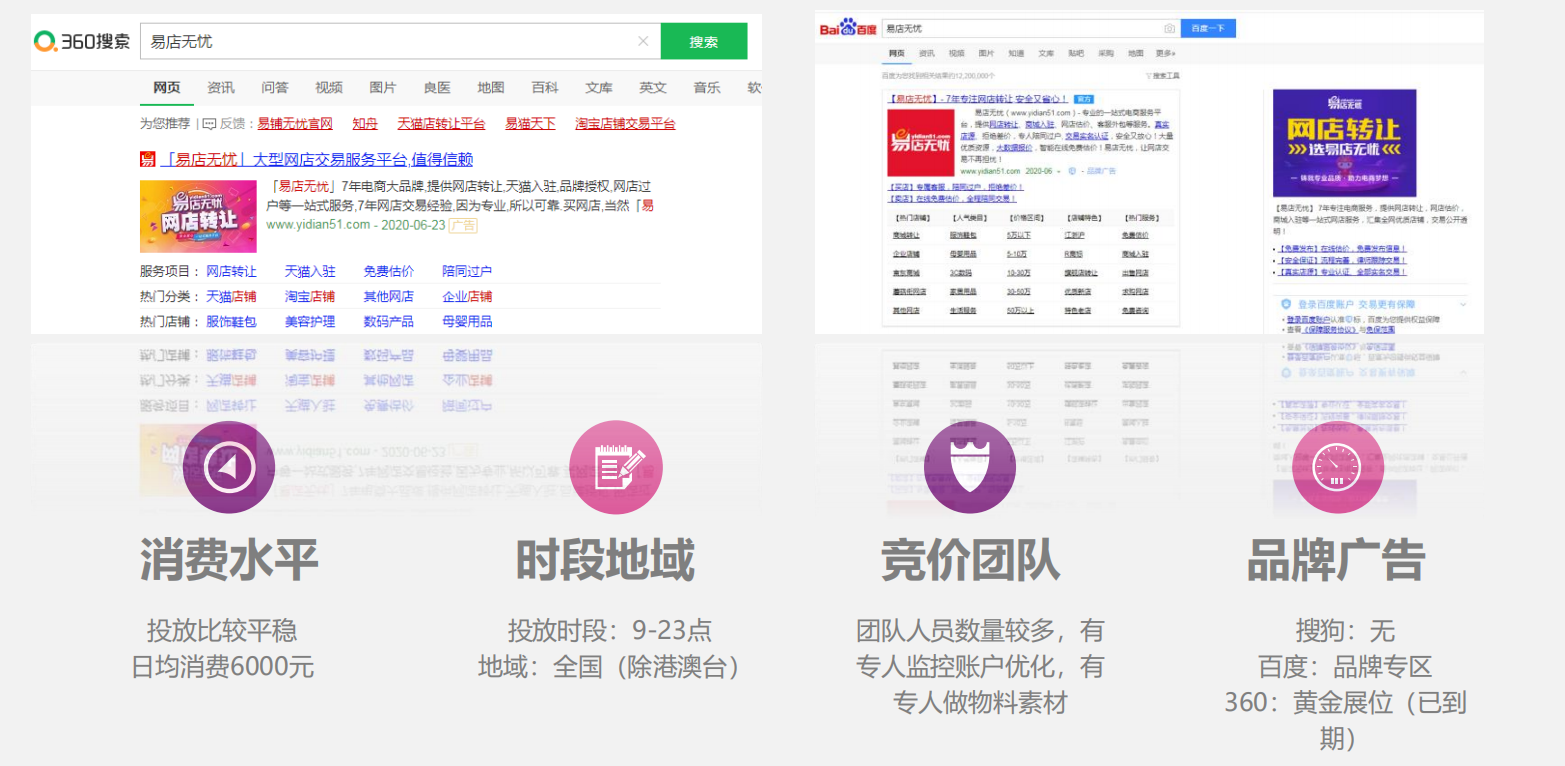Click the pink 时段地域 notepad icon
The image size is (1565, 766).
tap(616, 467)
